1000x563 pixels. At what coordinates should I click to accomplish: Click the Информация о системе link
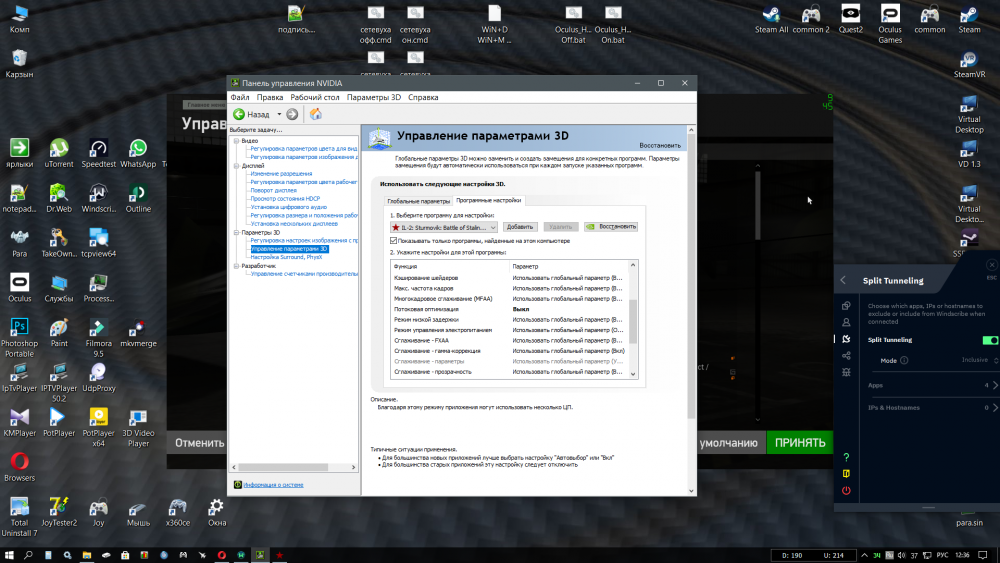[x=272, y=485]
